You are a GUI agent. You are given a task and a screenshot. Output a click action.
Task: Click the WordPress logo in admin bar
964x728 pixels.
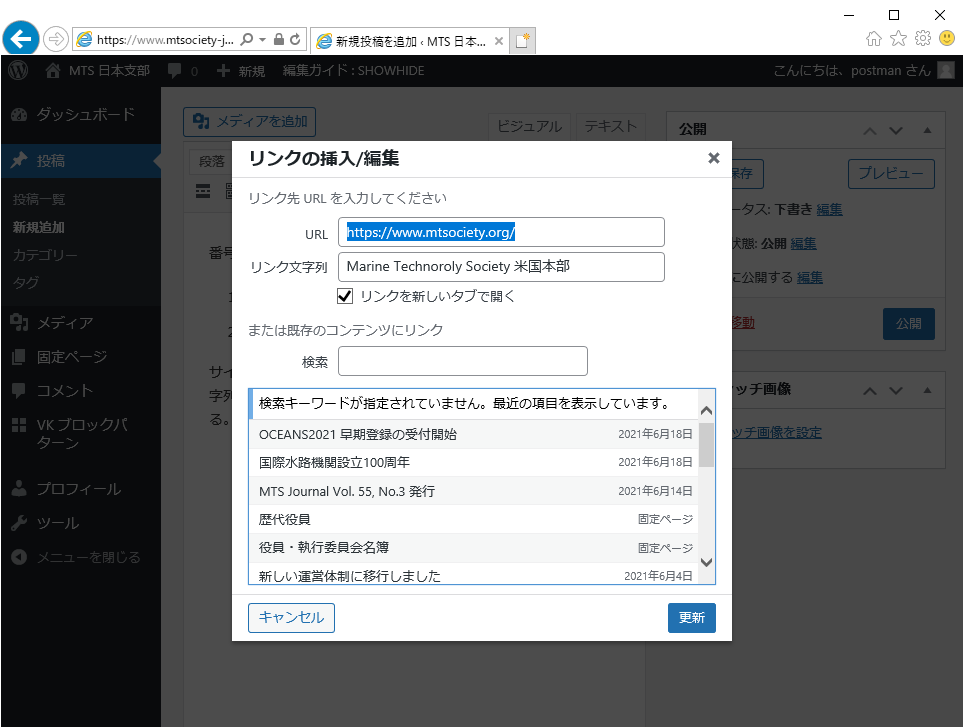tap(18, 71)
